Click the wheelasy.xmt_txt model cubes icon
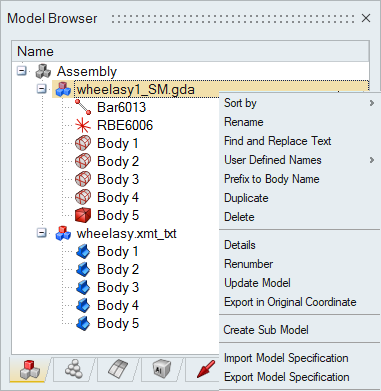This screenshot has width=381, height=391. click(x=63, y=233)
